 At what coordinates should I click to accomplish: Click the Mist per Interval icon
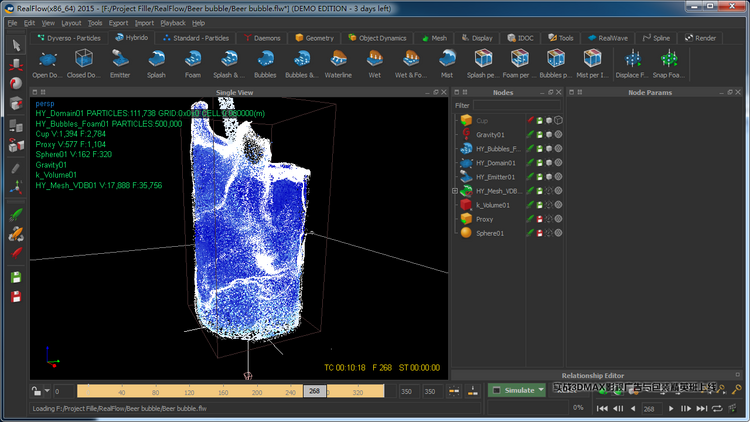(593, 64)
